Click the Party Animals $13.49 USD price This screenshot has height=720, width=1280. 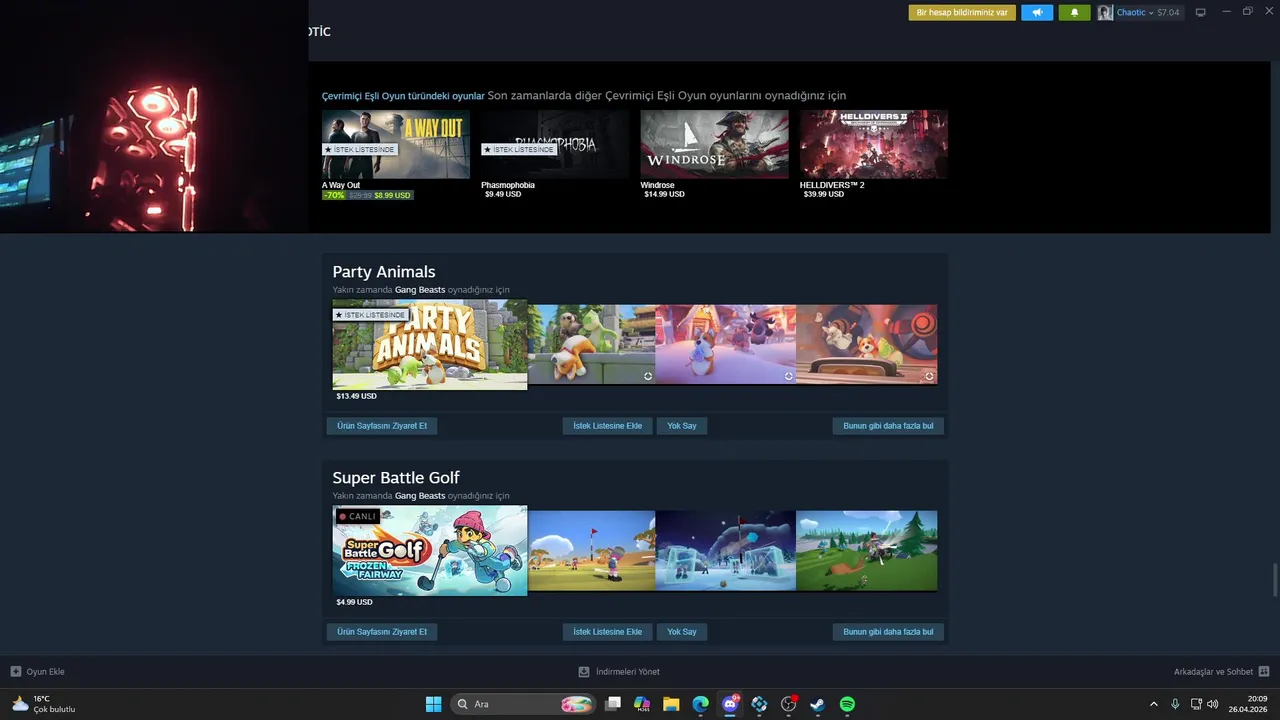357,396
